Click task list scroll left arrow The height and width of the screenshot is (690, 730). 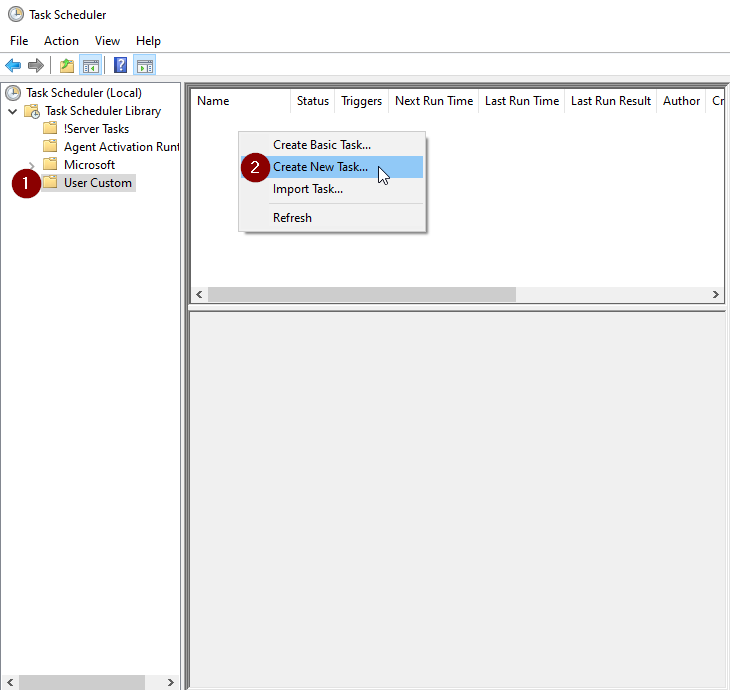pos(199,294)
